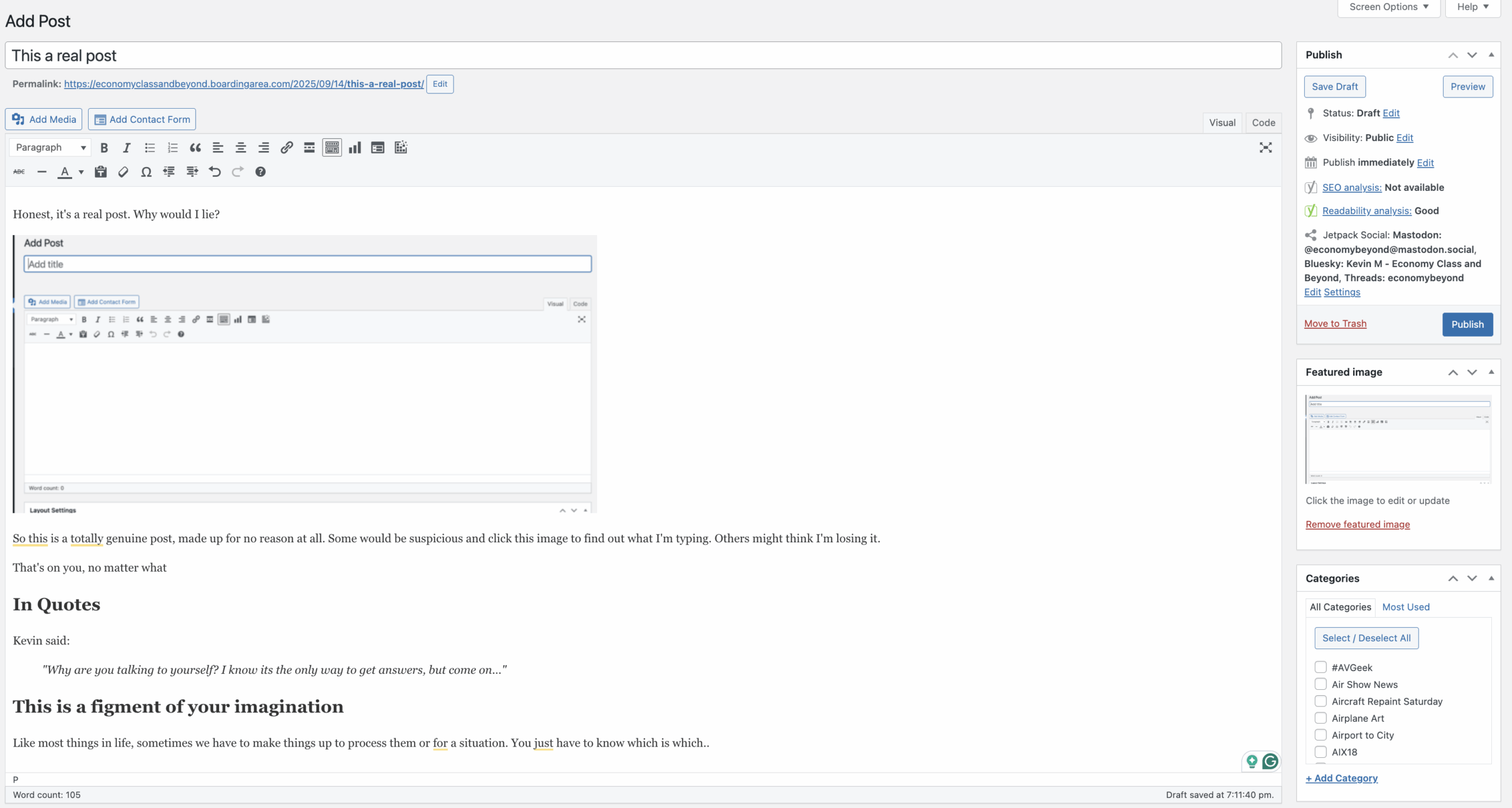The height and width of the screenshot is (808, 1512).
Task: Enable Air Show News category checkbox
Action: [x=1321, y=685]
